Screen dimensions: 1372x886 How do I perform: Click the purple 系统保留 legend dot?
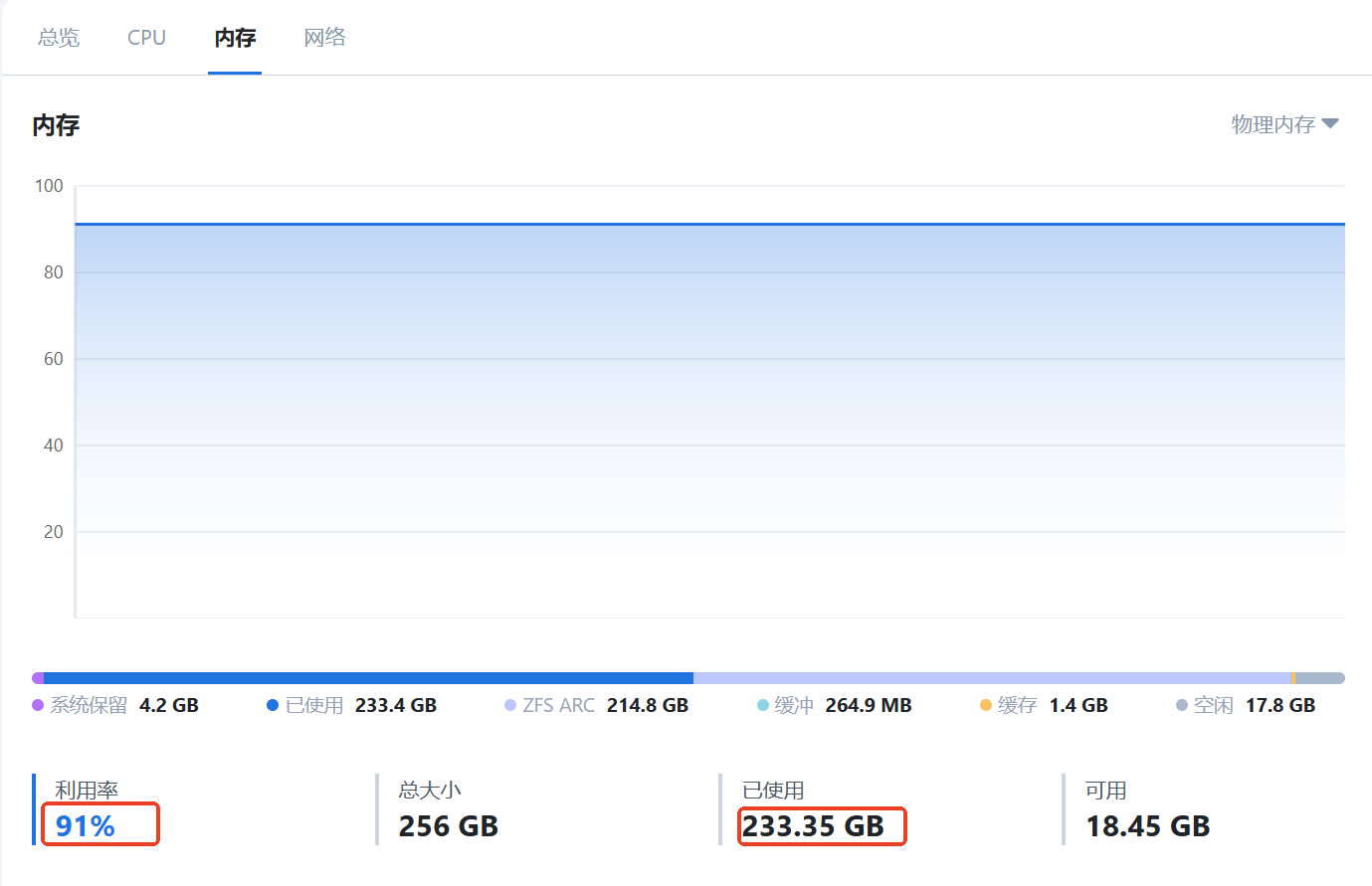pyautogui.click(x=38, y=705)
